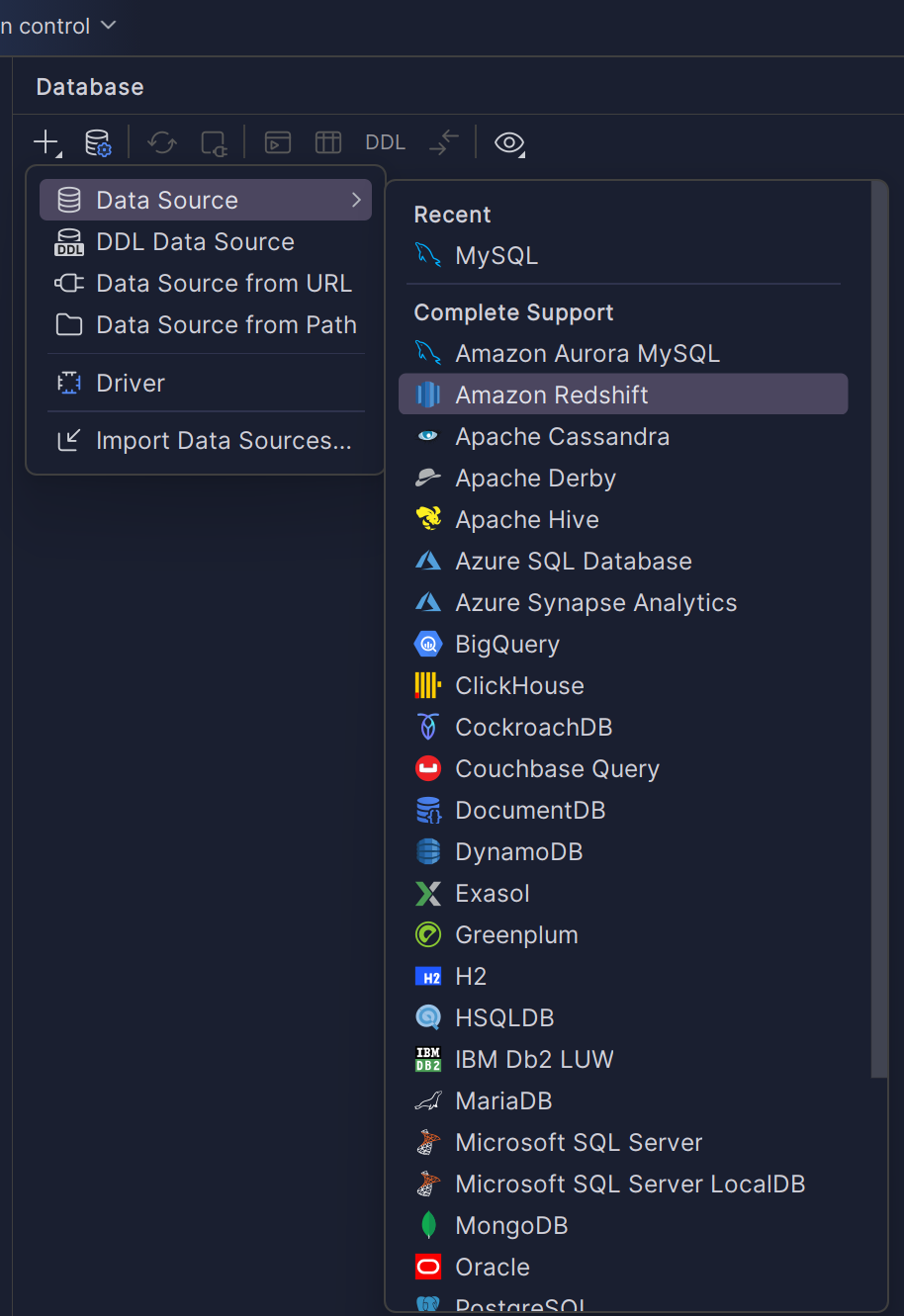Image resolution: width=904 pixels, height=1316 pixels.
Task: Select MongoDB
Action: (623, 1225)
